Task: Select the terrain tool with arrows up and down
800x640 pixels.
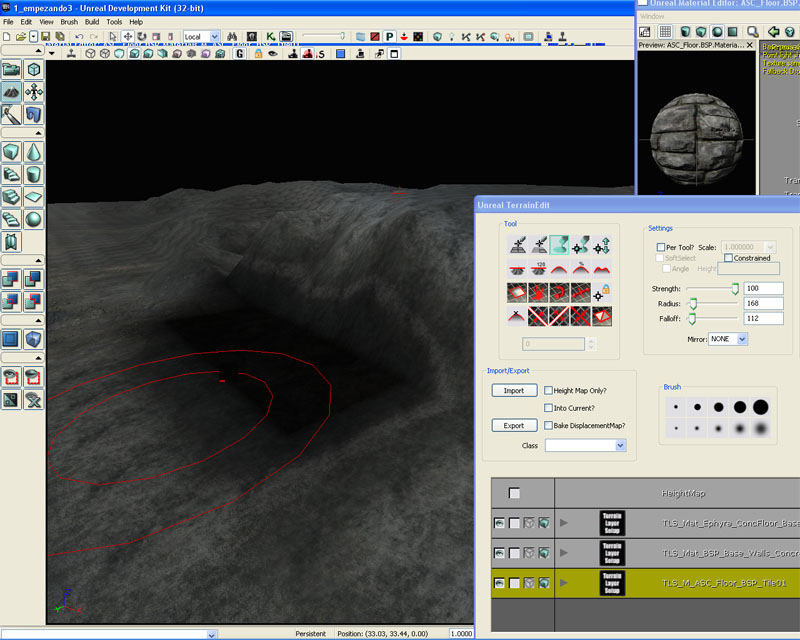Action: (x=602, y=245)
